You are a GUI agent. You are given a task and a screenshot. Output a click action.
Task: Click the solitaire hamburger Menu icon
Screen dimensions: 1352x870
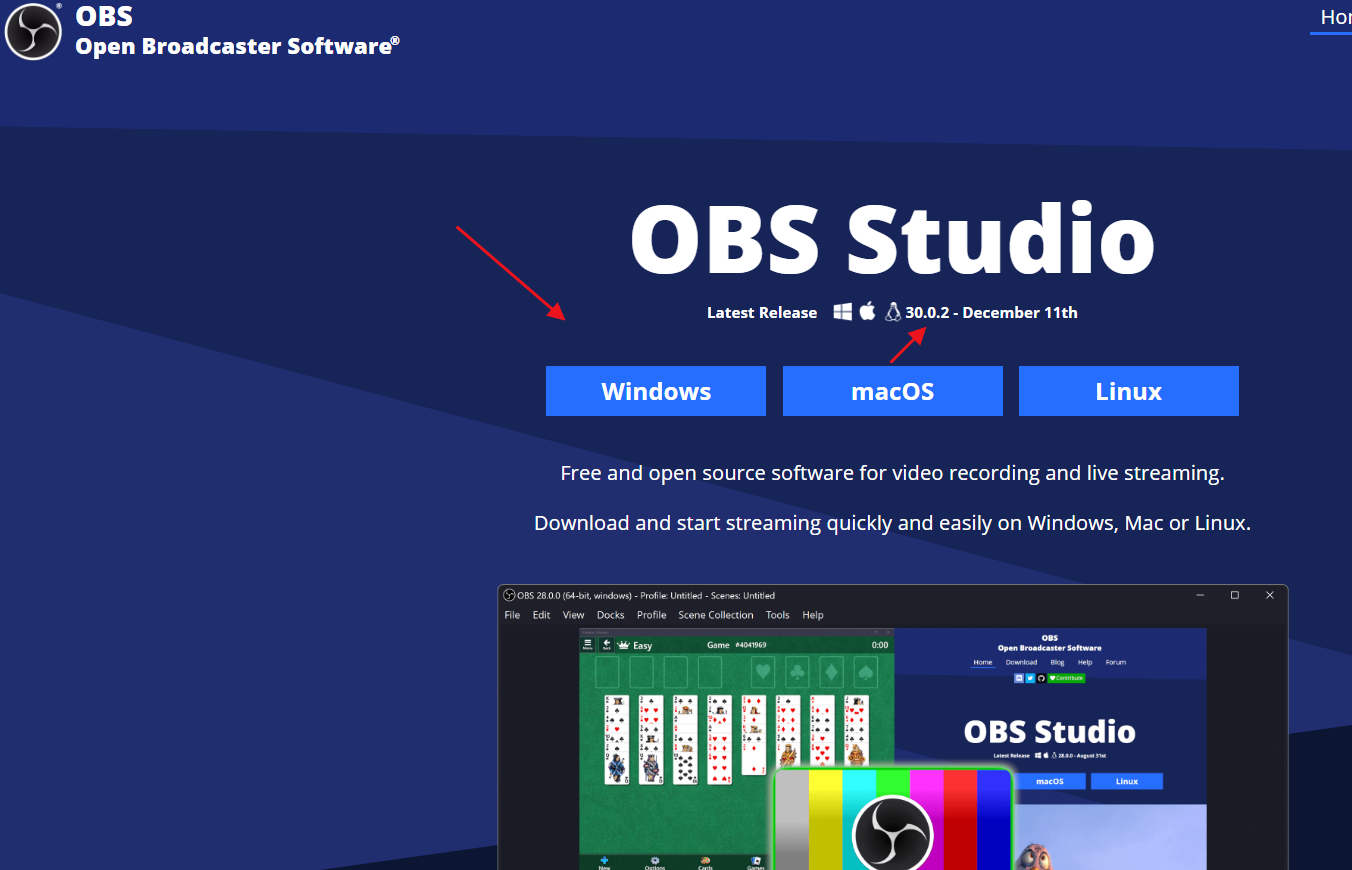[588, 645]
